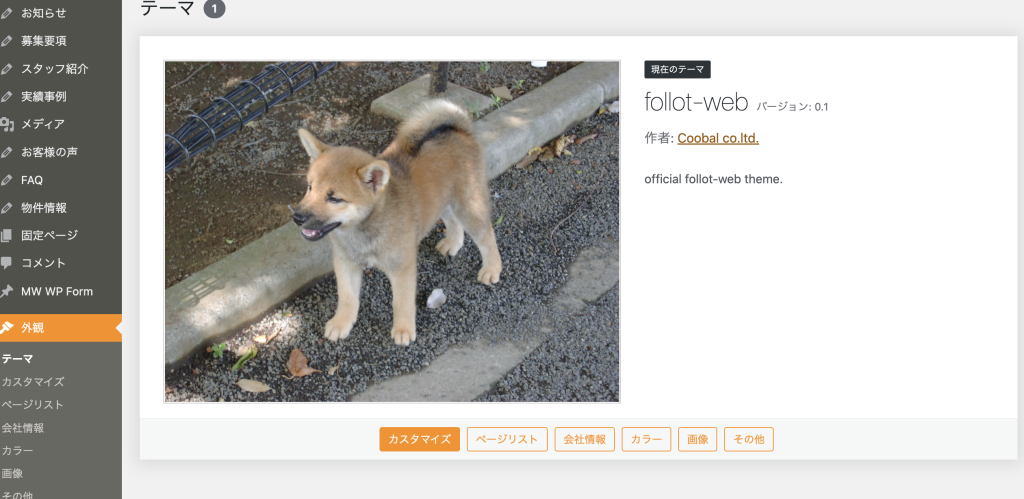Open the FAQ menu item
Screen dimensions: 1024x499
pyautogui.click(x=32, y=180)
